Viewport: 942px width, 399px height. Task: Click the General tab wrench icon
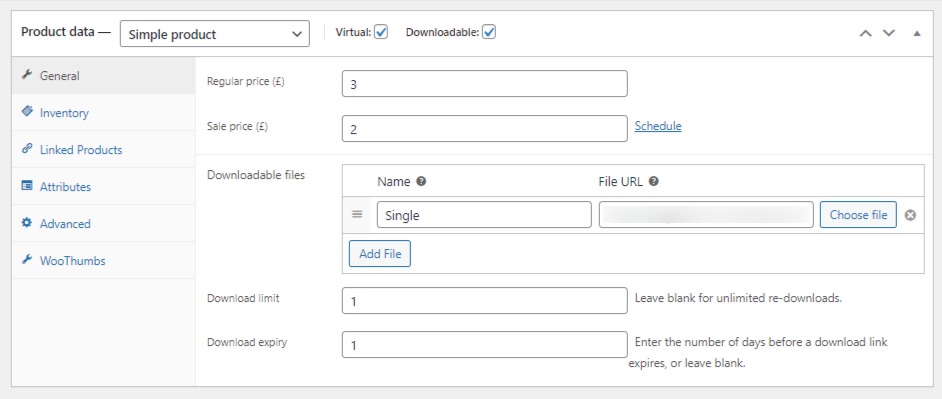pyautogui.click(x=26, y=76)
